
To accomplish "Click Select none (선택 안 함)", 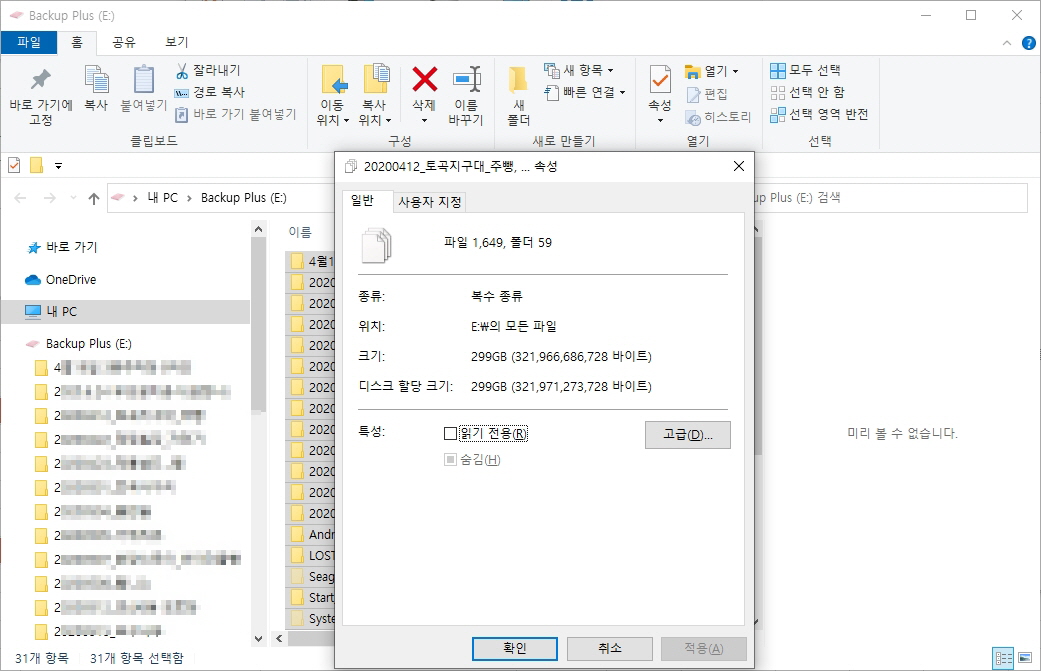I will (x=807, y=92).
